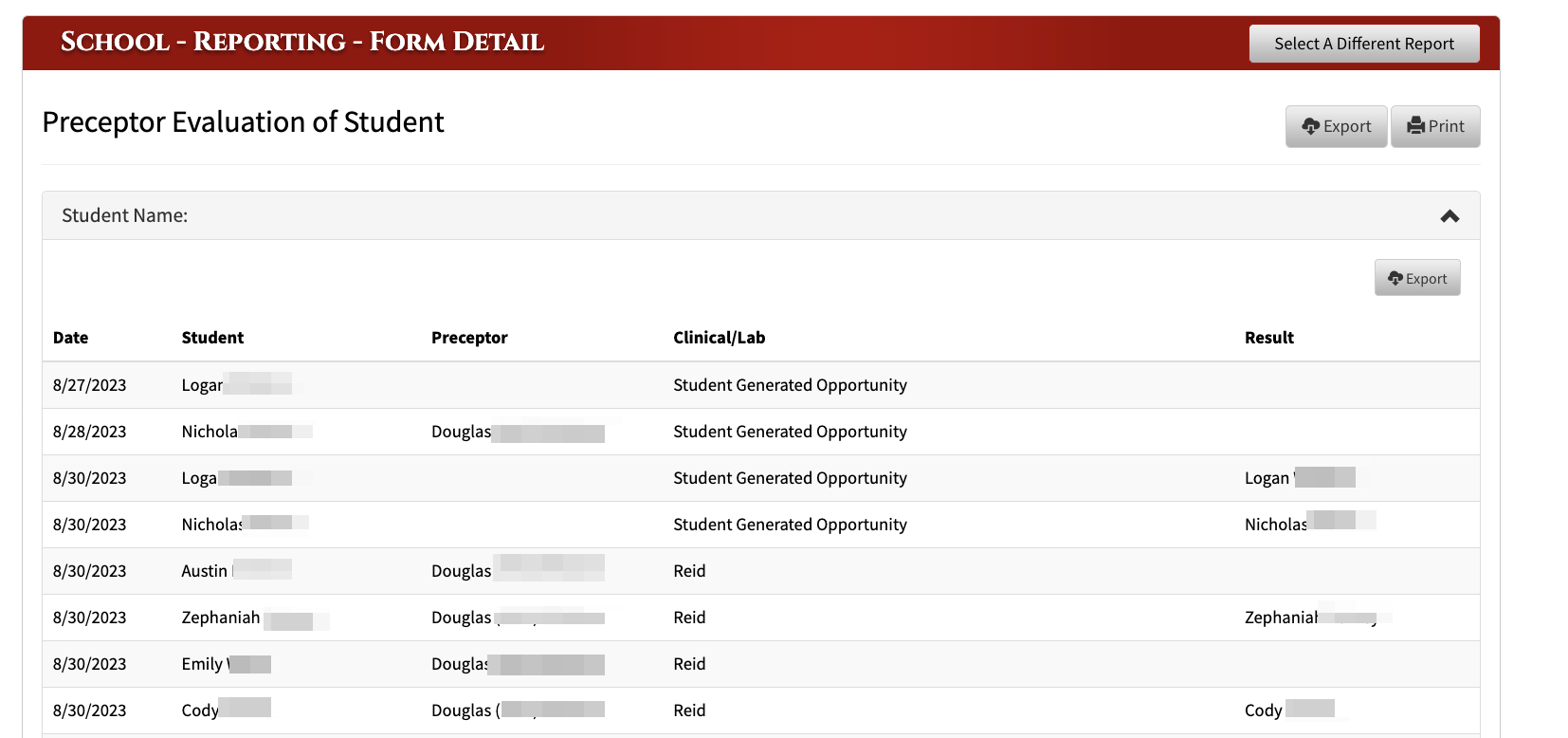The height and width of the screenshot is (738, 1568).
Task: Click the Austin student row with Reid
Action: click(x=760, y=571)
